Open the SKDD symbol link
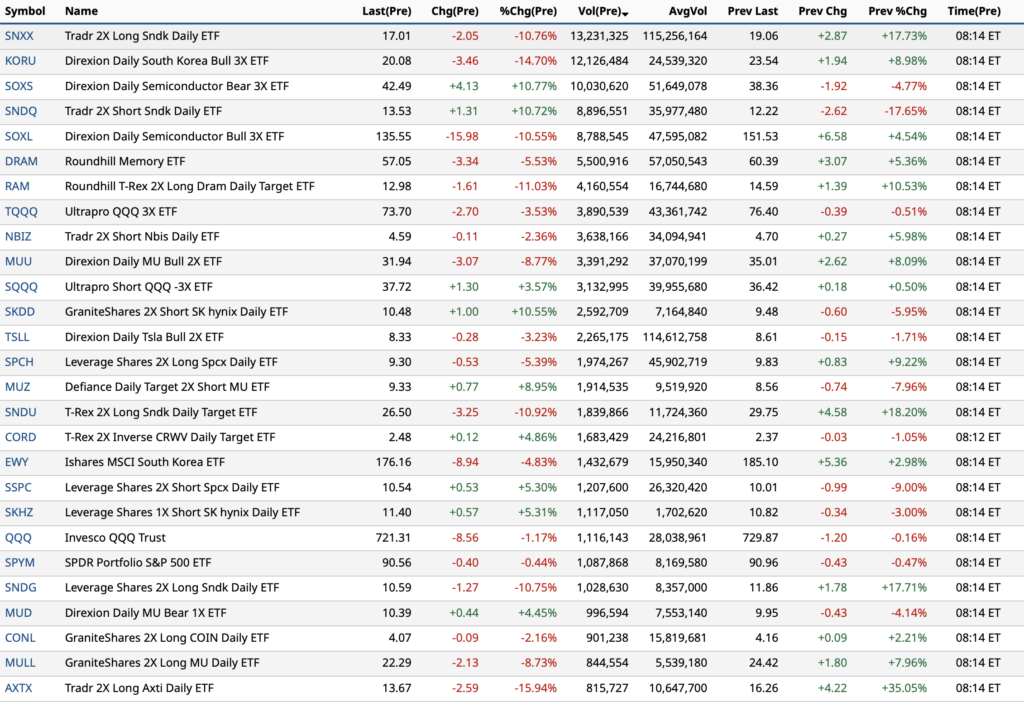1024x702 pixels. (20, 311)
